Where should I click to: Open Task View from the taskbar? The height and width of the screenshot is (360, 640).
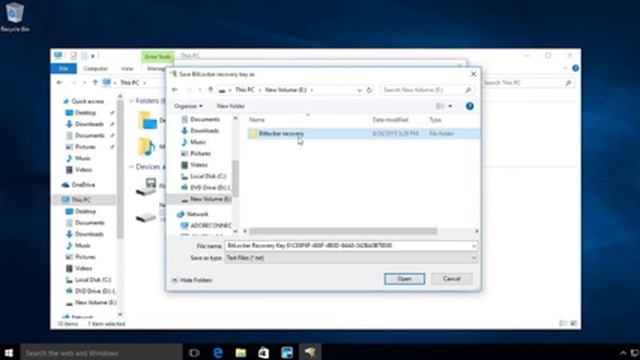tap(194, 353)
